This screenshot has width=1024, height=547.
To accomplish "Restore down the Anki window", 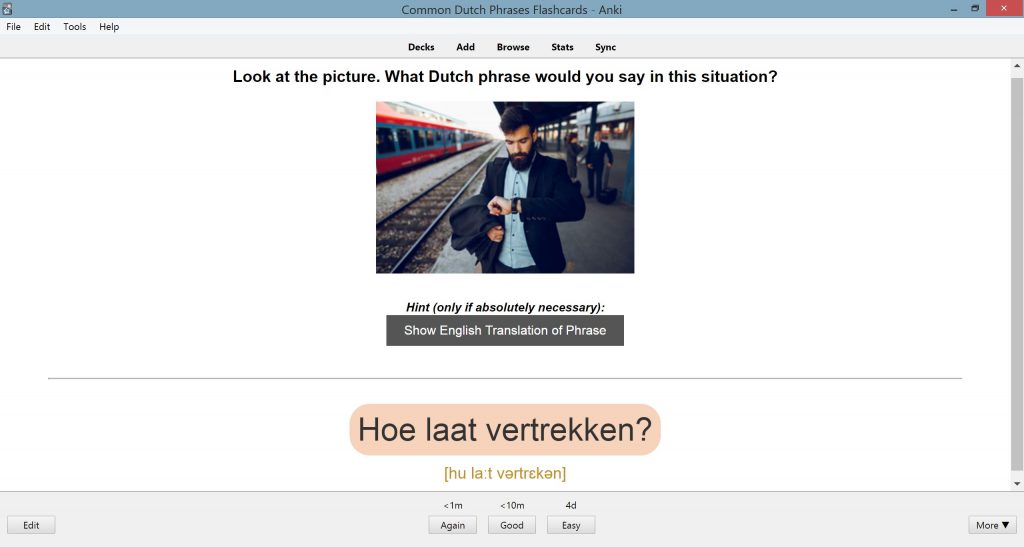I will pos(975,9).
